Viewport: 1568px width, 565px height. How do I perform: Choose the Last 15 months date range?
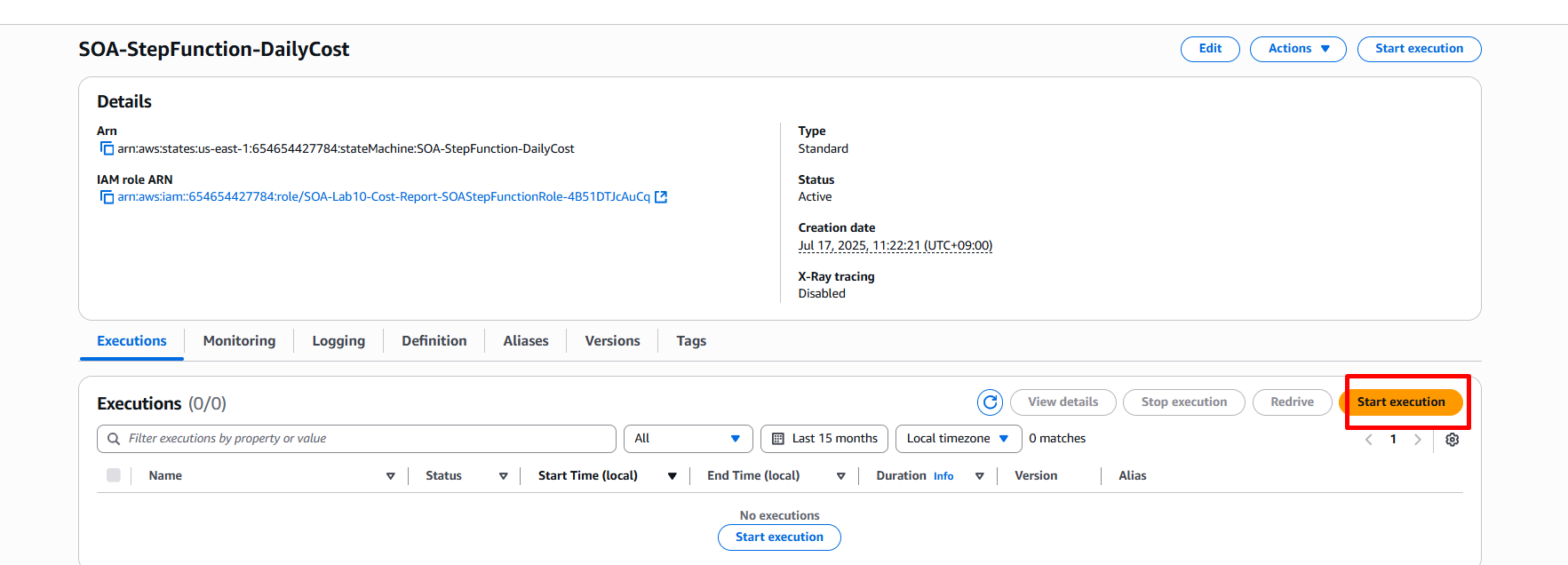click(824, 439)
